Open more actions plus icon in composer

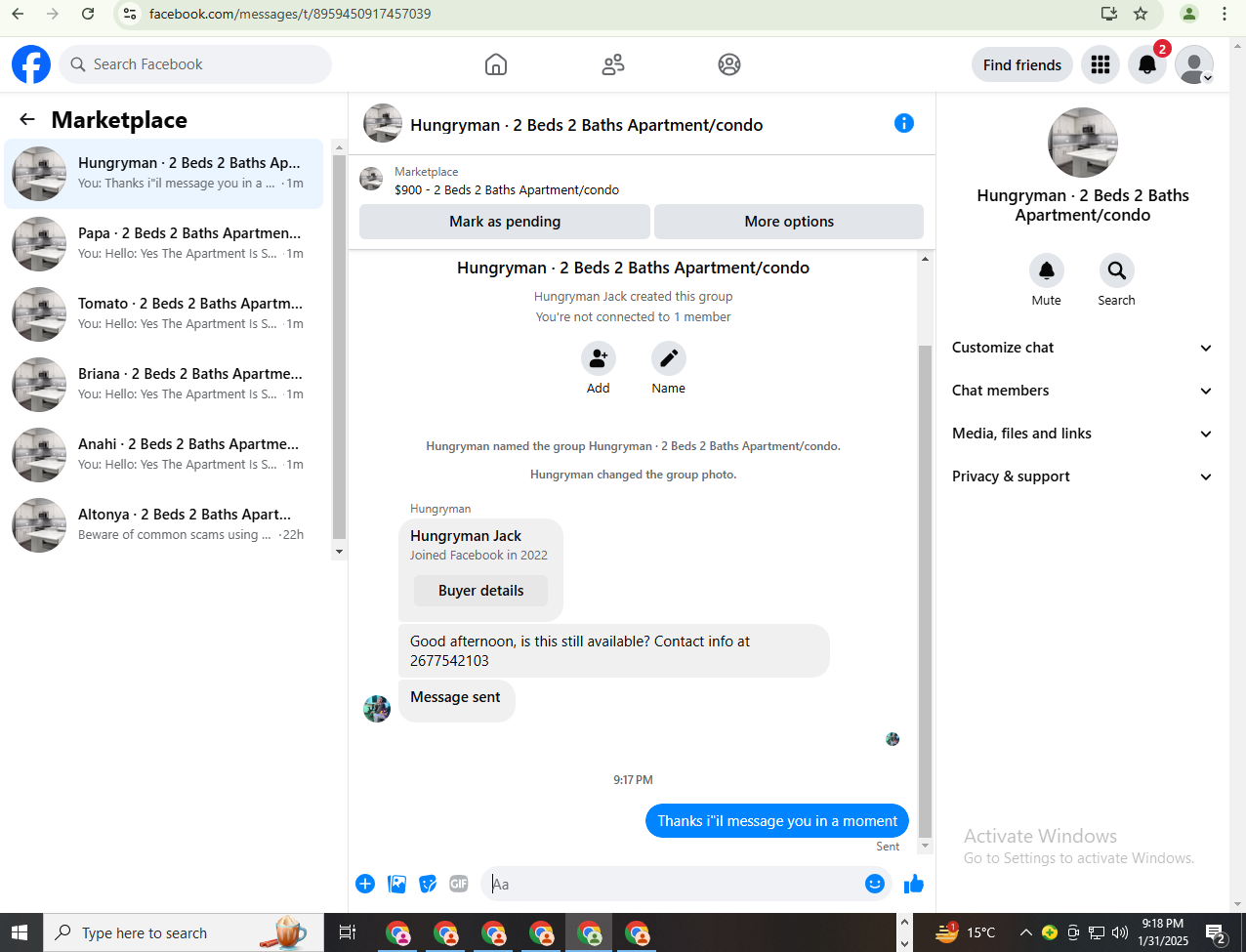[365, 884]
